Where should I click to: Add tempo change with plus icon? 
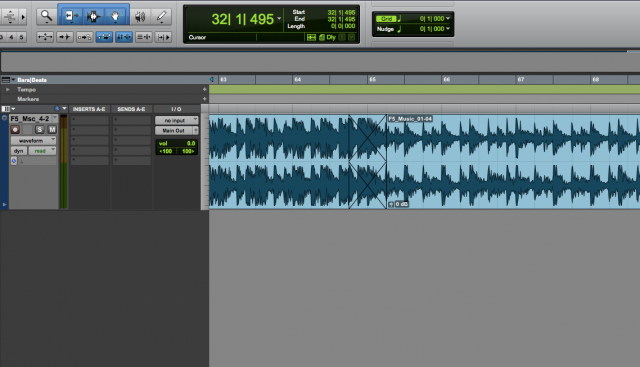coord(204,89)
